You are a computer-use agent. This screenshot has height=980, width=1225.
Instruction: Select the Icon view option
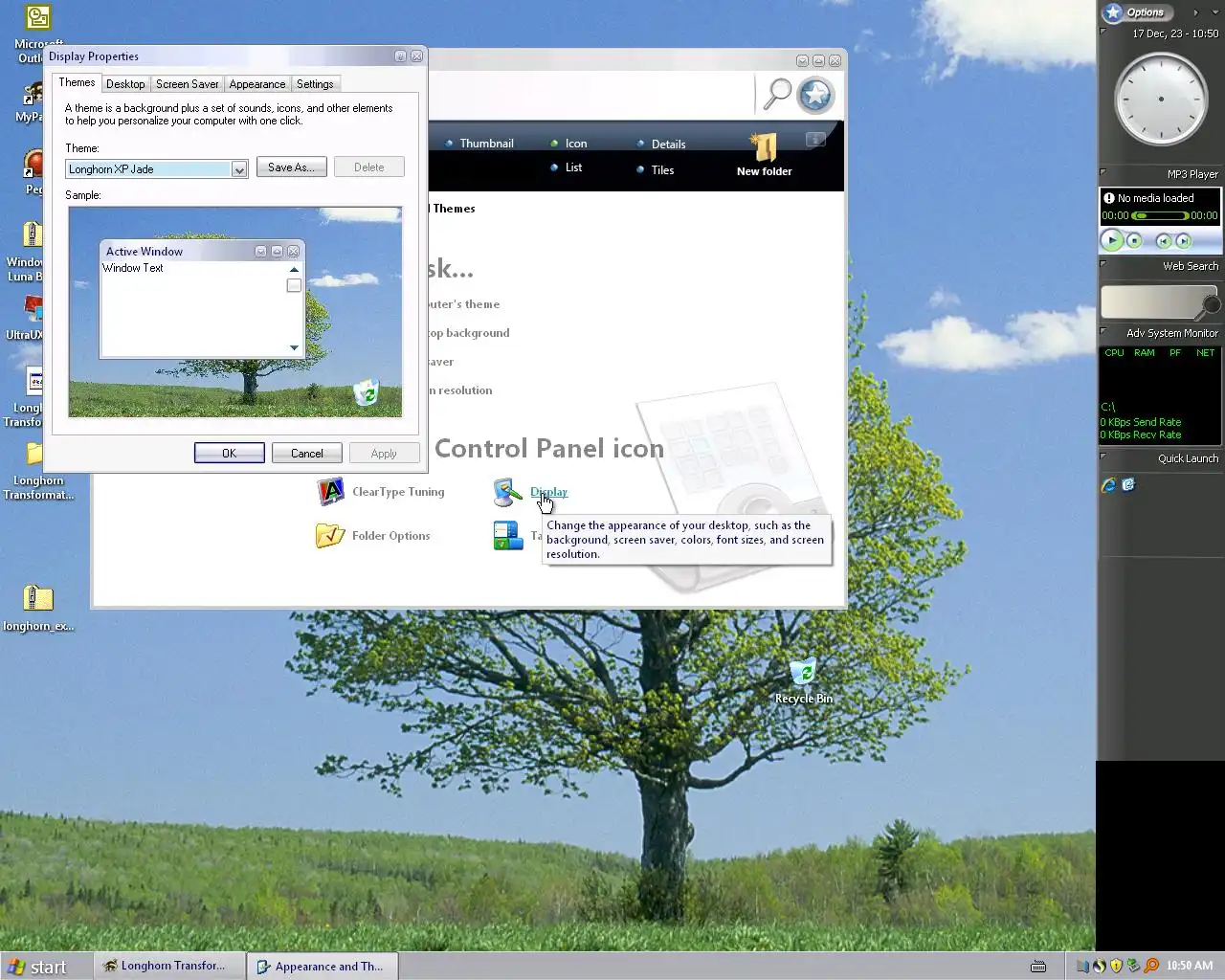pos(568,144)
